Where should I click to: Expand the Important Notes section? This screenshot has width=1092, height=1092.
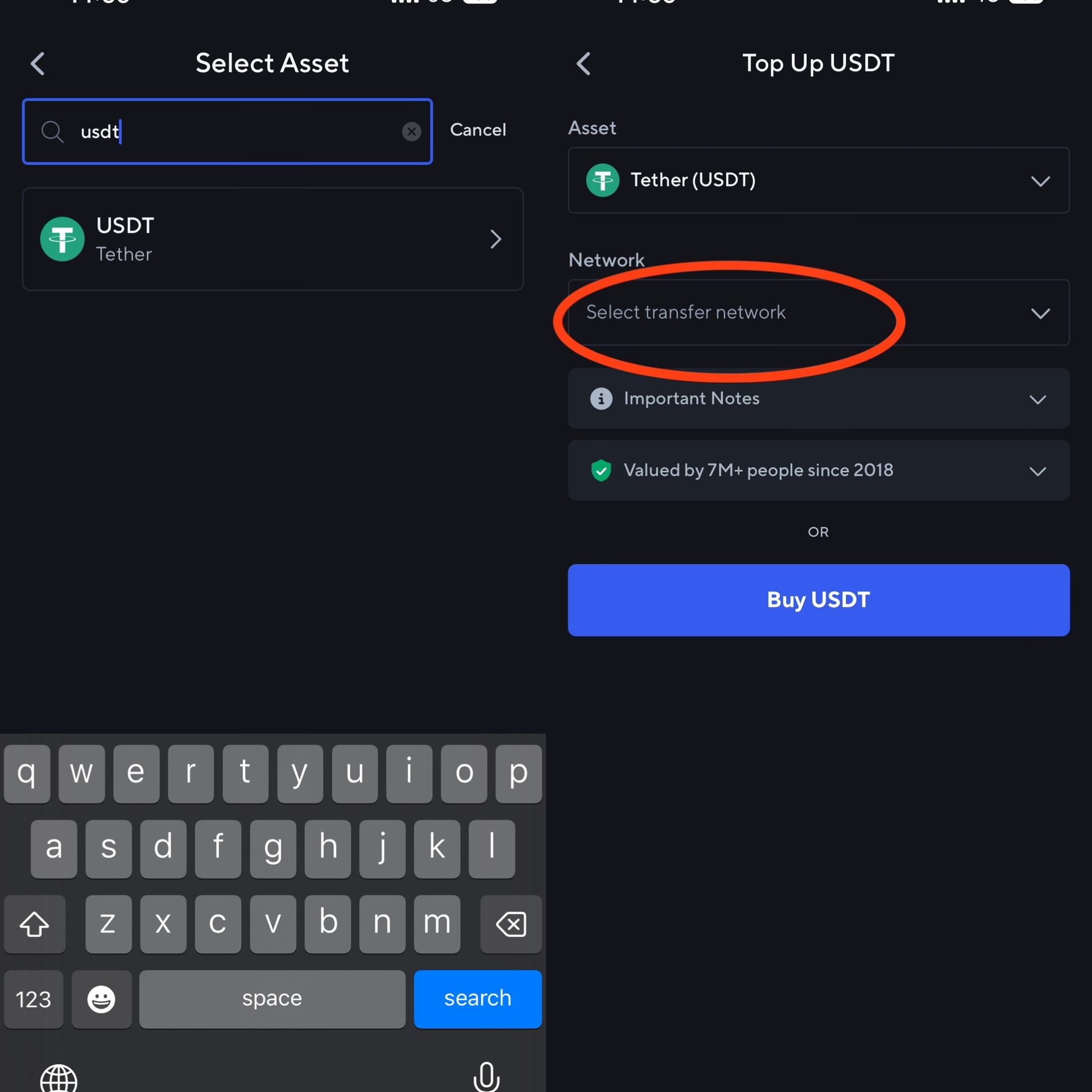(x=818, y=398)
